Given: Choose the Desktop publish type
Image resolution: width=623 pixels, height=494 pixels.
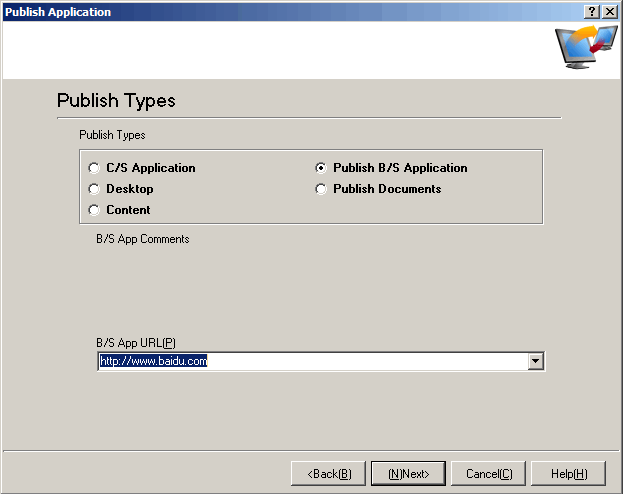Looking at the screenshot, I should point(95,189).
